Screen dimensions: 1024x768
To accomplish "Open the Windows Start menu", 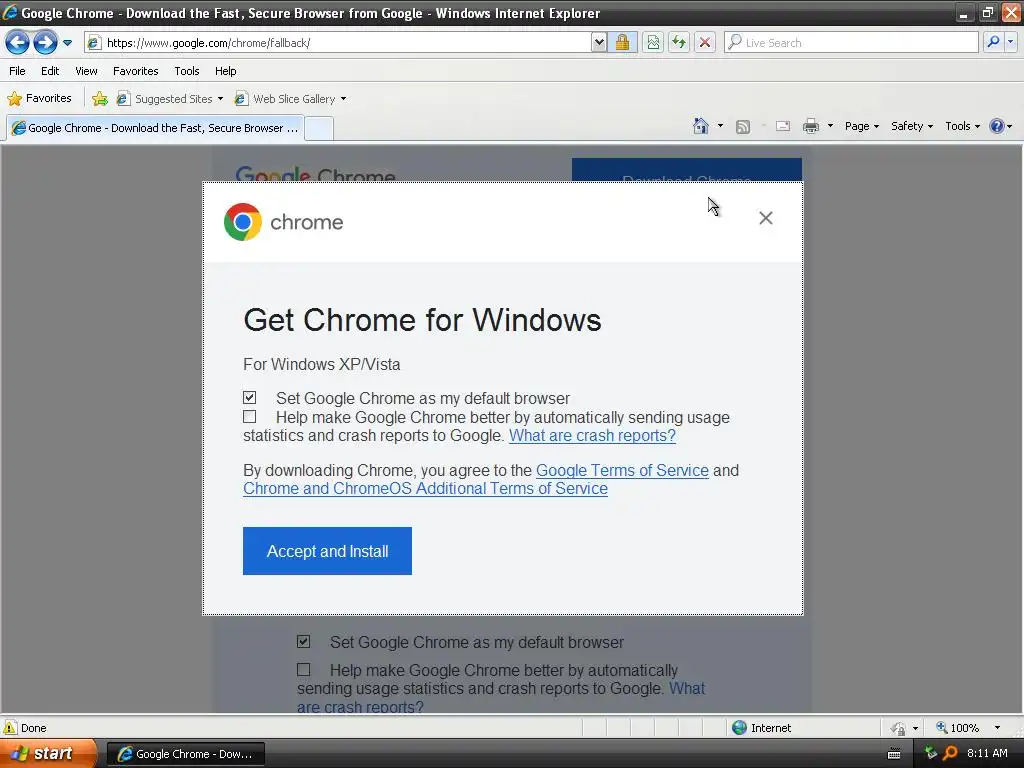I will (x=48, y=753).
